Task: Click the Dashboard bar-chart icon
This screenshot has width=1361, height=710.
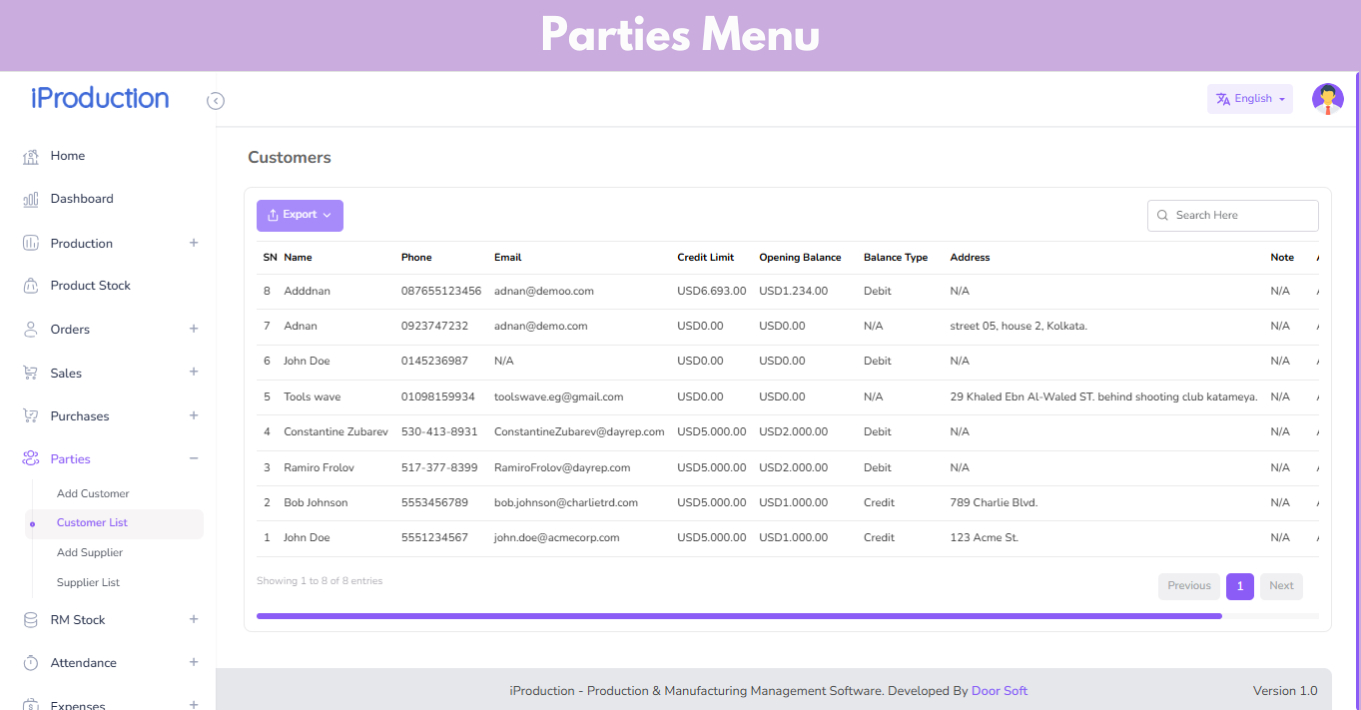Action: 31,199
